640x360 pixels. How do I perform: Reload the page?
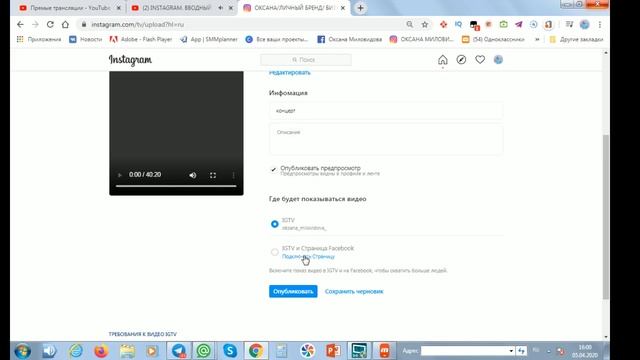[x=50, y=24]
